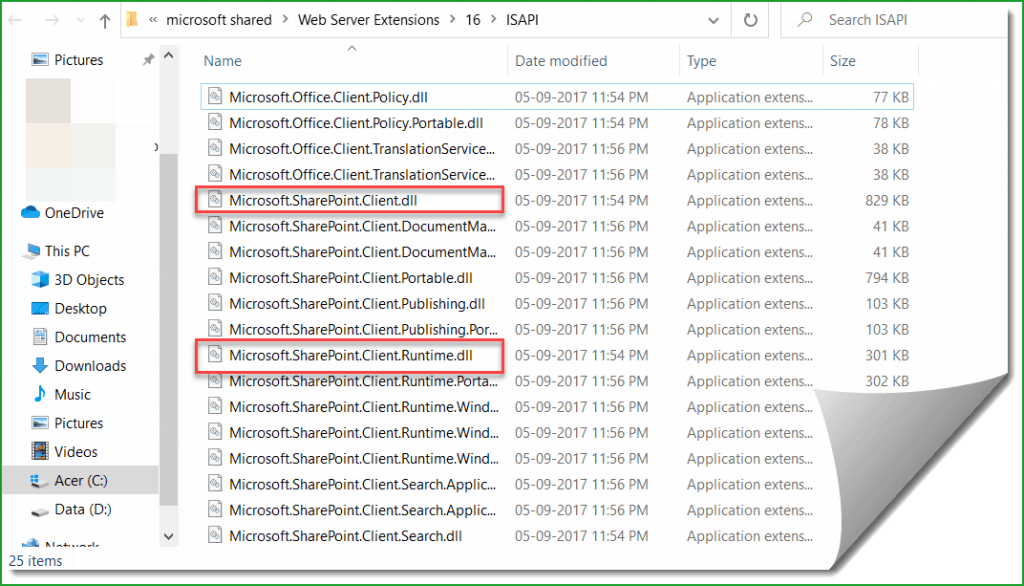Click the Data (D:) drive icon

[x=40, y=512]
